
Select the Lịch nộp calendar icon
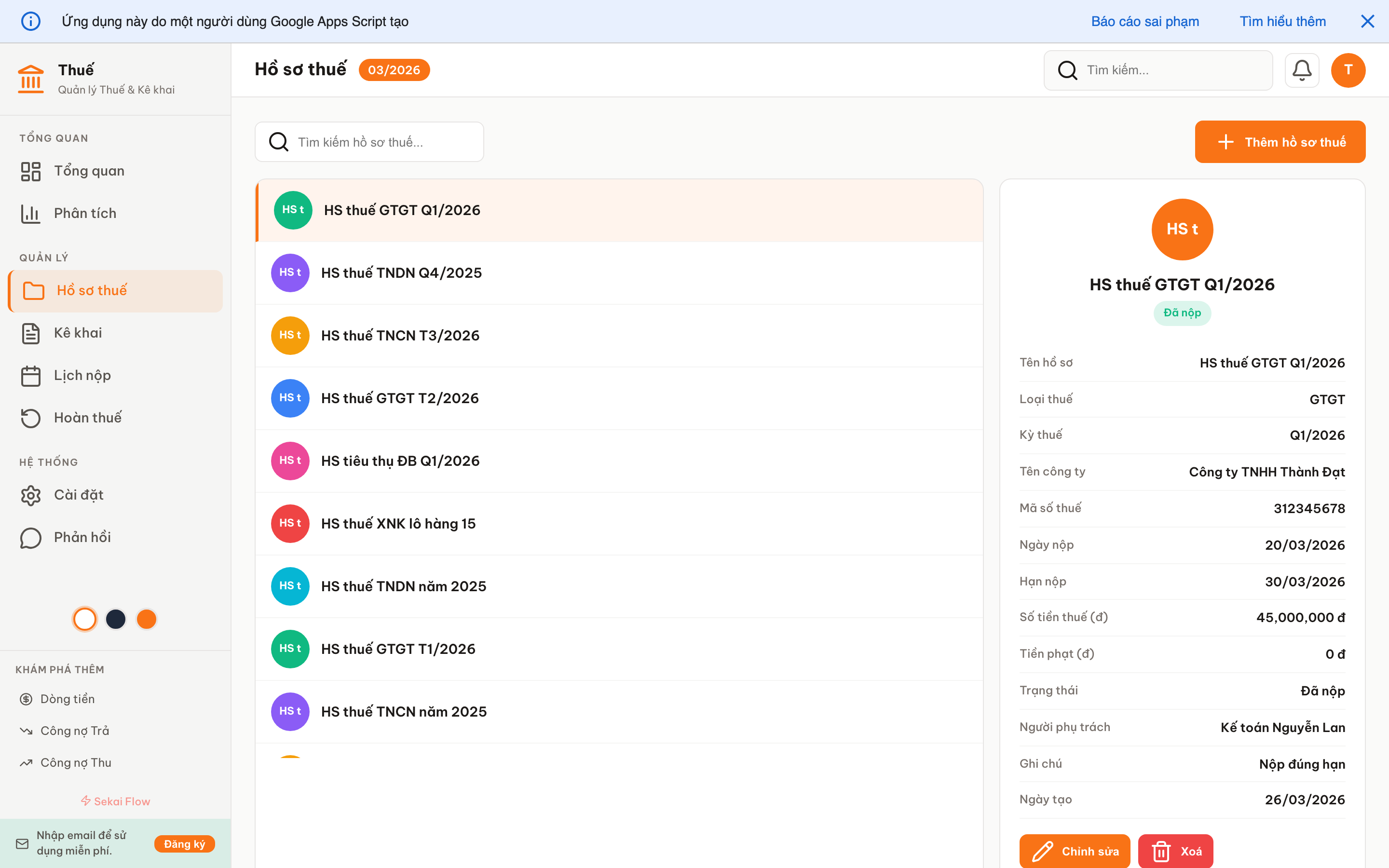31,376
